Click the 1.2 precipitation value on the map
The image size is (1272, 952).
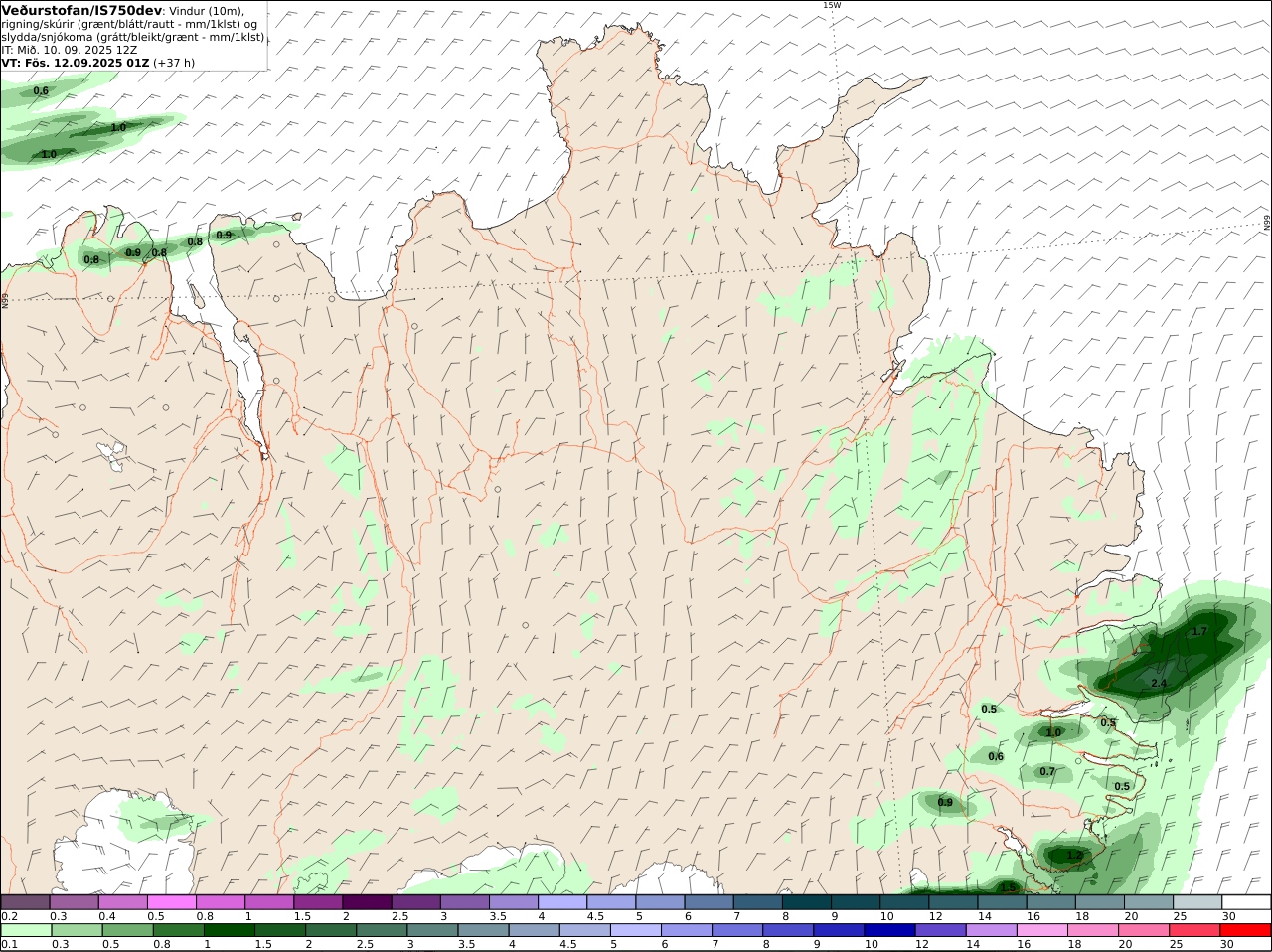tap(1074, 855)
